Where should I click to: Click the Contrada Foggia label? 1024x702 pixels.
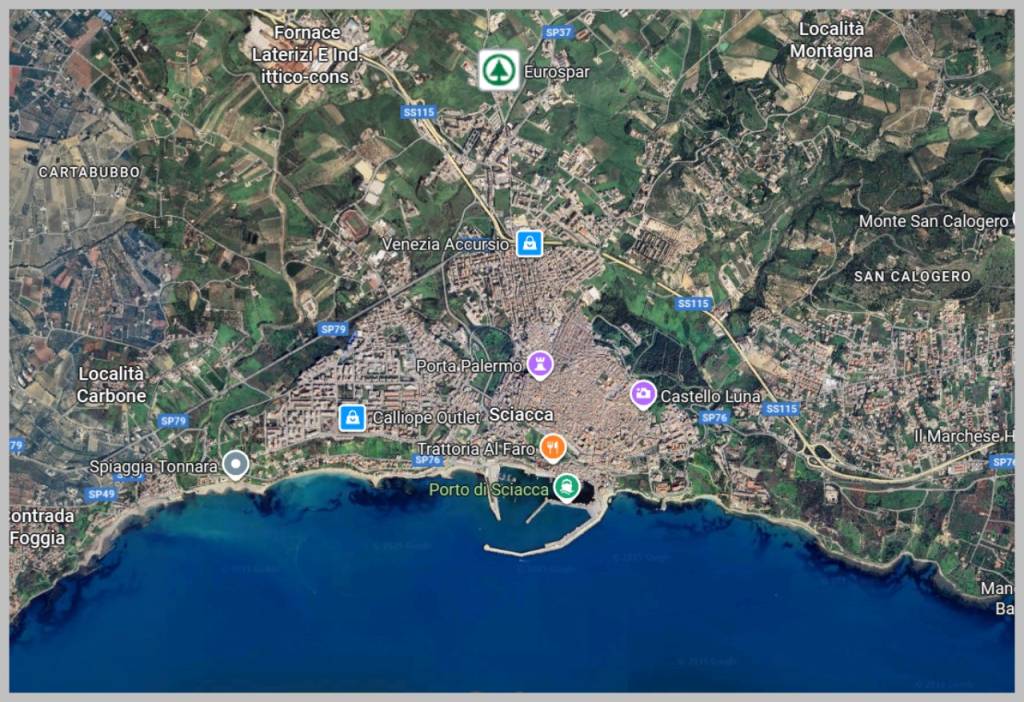tap(42, 527)
